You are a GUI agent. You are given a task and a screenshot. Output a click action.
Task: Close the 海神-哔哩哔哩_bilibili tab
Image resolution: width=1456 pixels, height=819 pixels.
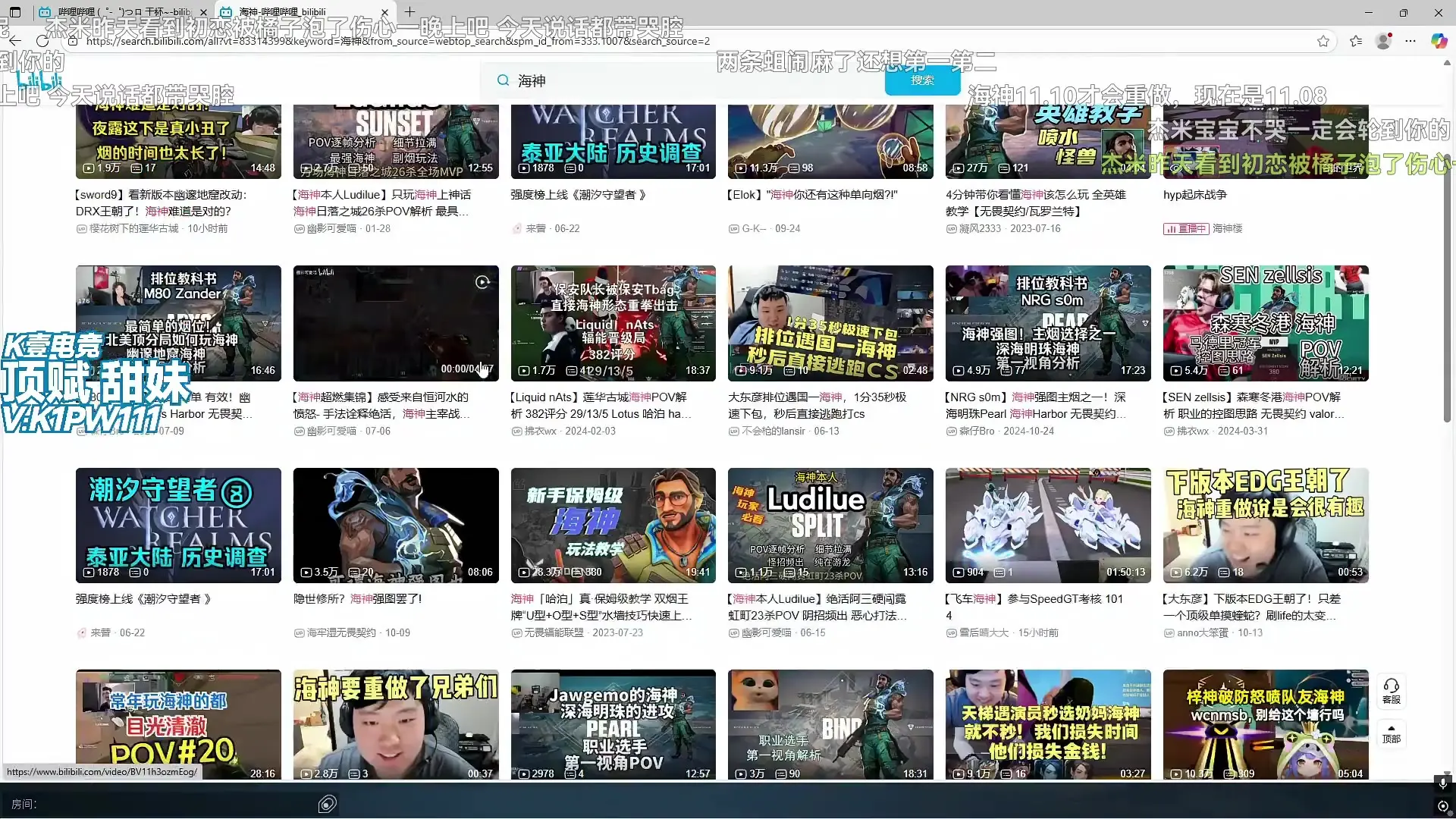(x=384, y=12)
